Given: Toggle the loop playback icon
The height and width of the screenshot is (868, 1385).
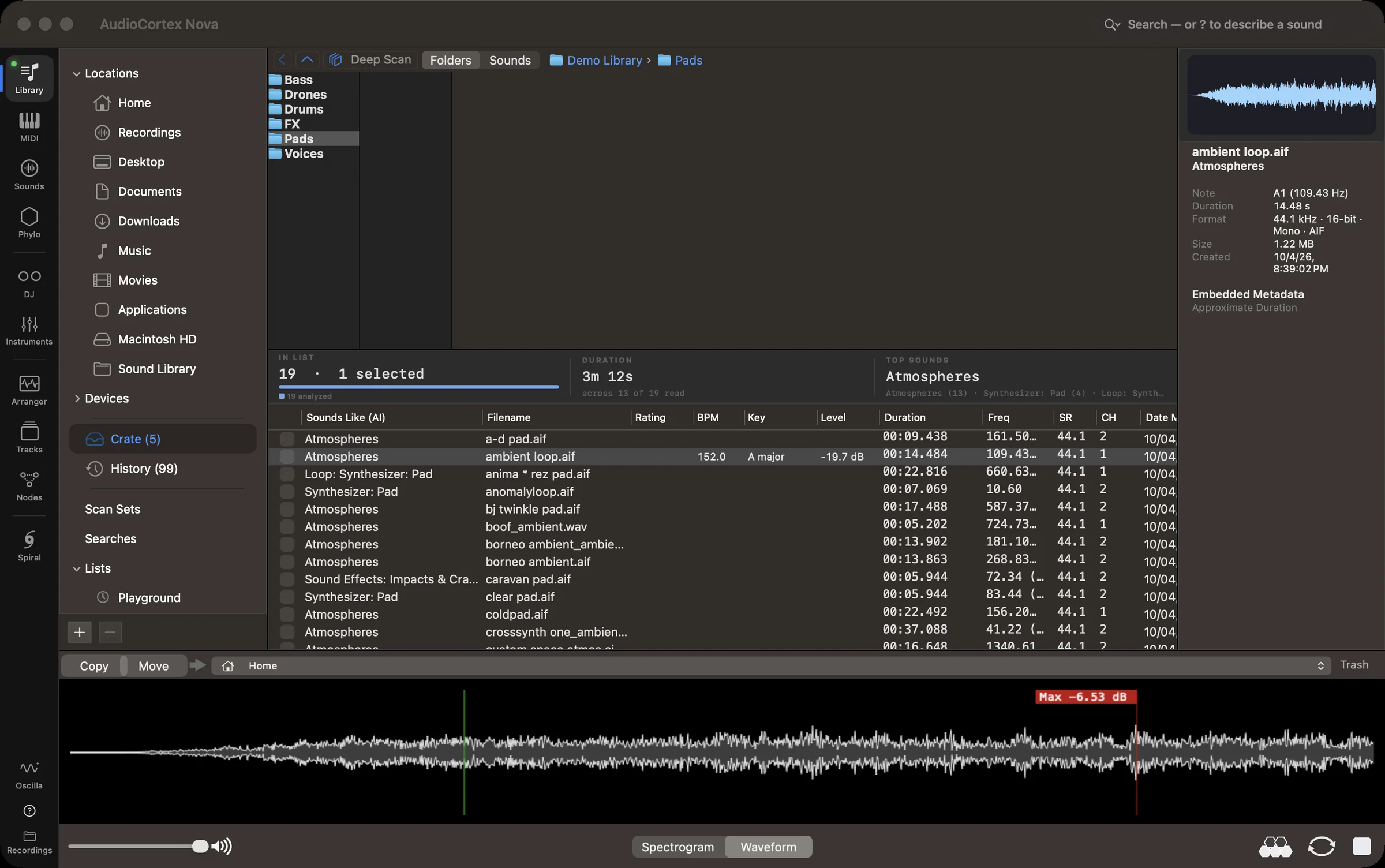Looking at the screenshot, I should pyautogui.click(x=1322, y=847).
